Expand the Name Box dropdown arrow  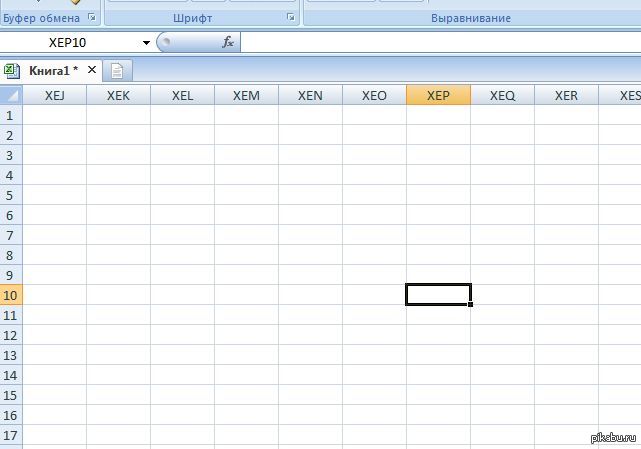click(146, 43)
